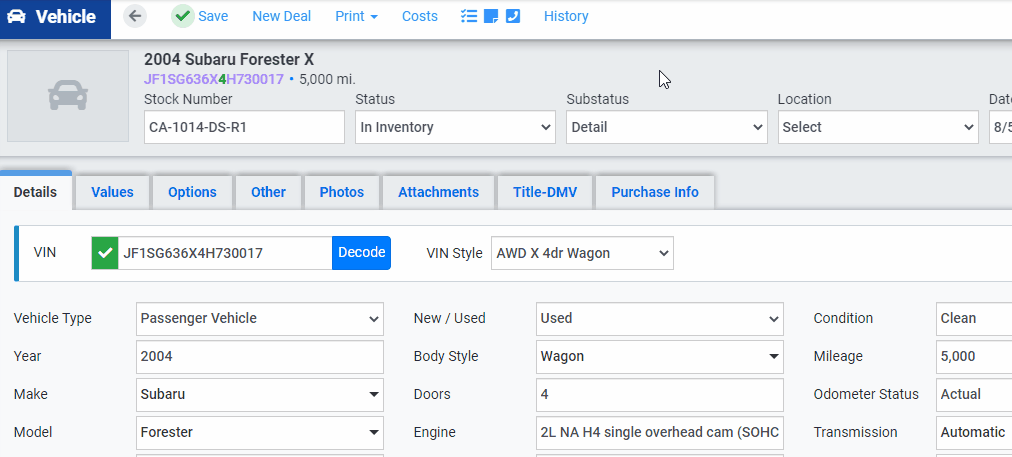Open the Condition dropdown showing Clean

(974, 319)
